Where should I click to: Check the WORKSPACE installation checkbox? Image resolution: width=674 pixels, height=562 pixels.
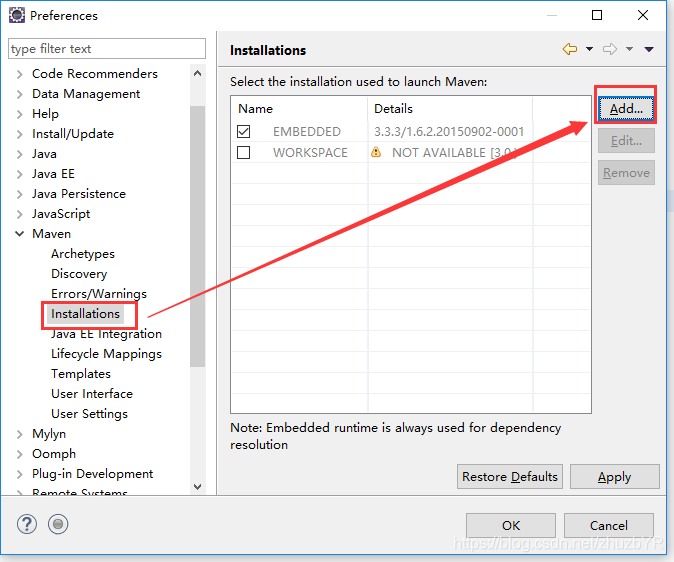coord(244,152)
